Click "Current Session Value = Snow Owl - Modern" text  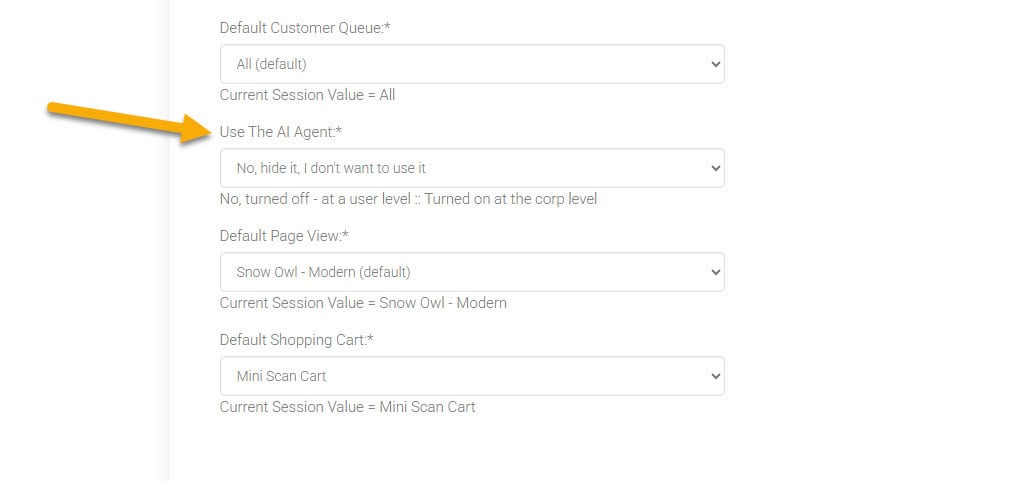(363, 303)
